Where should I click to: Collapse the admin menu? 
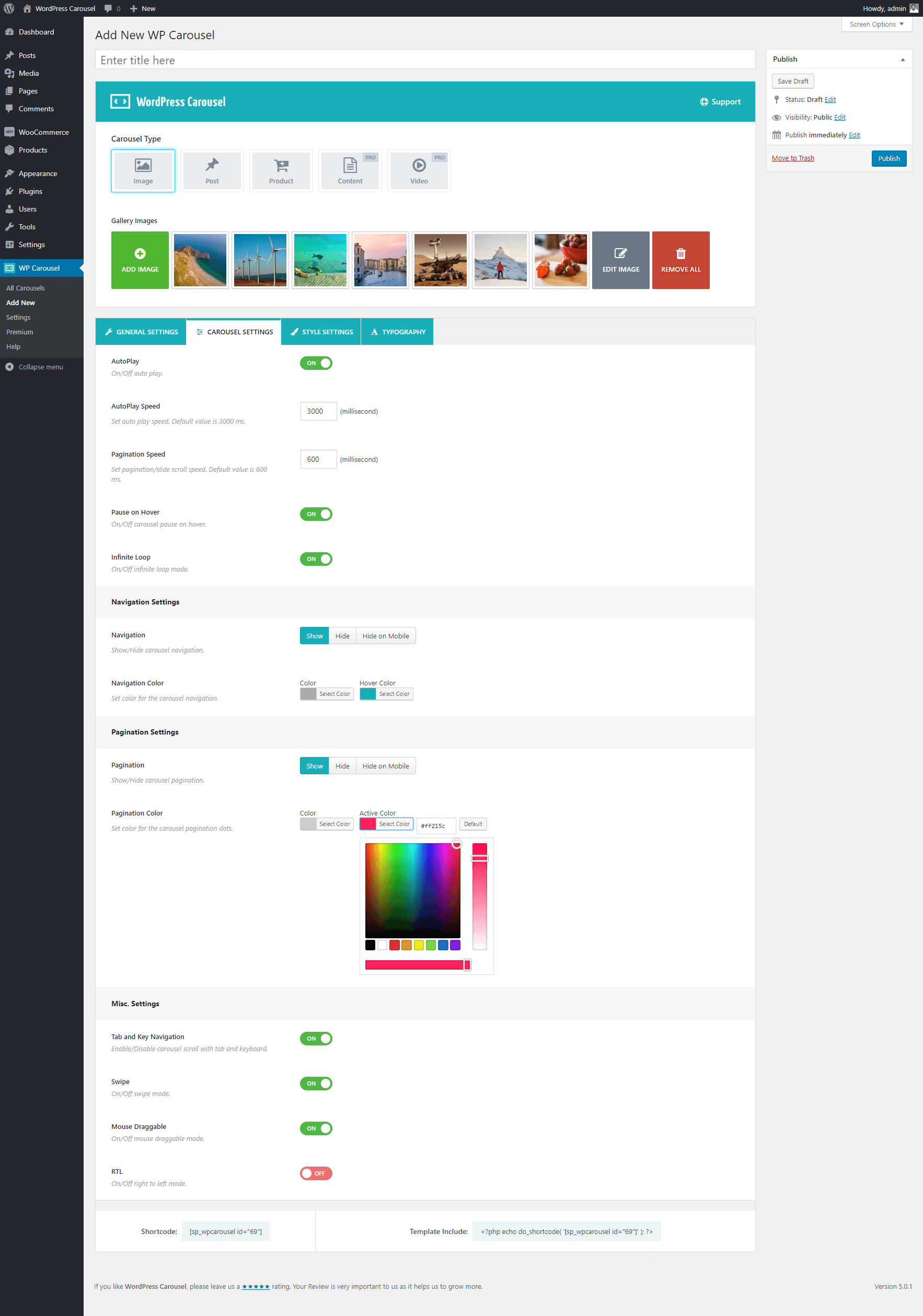(x=34, y=367)
